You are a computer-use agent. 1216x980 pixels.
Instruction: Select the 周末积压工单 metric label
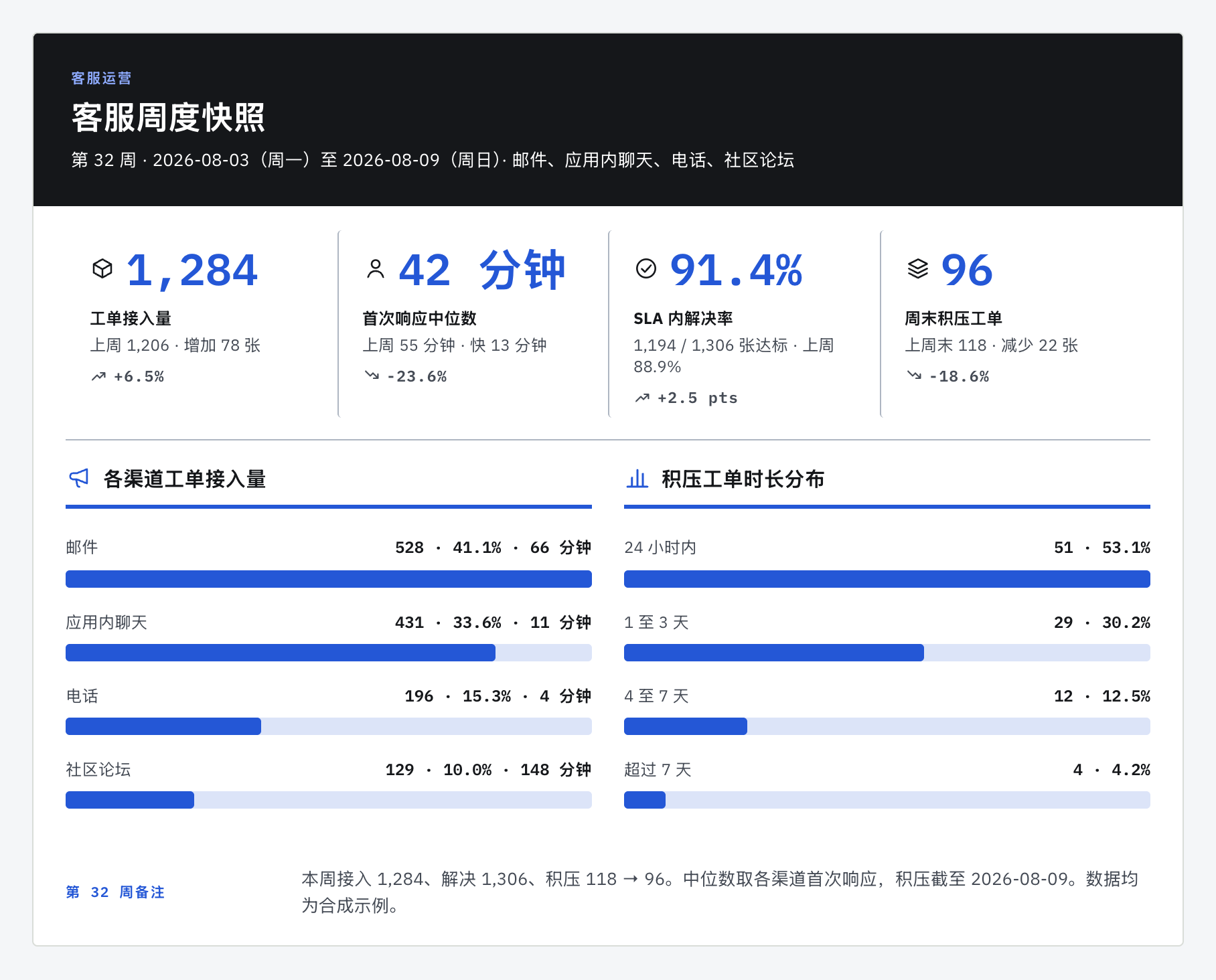[x=954, y=319]
